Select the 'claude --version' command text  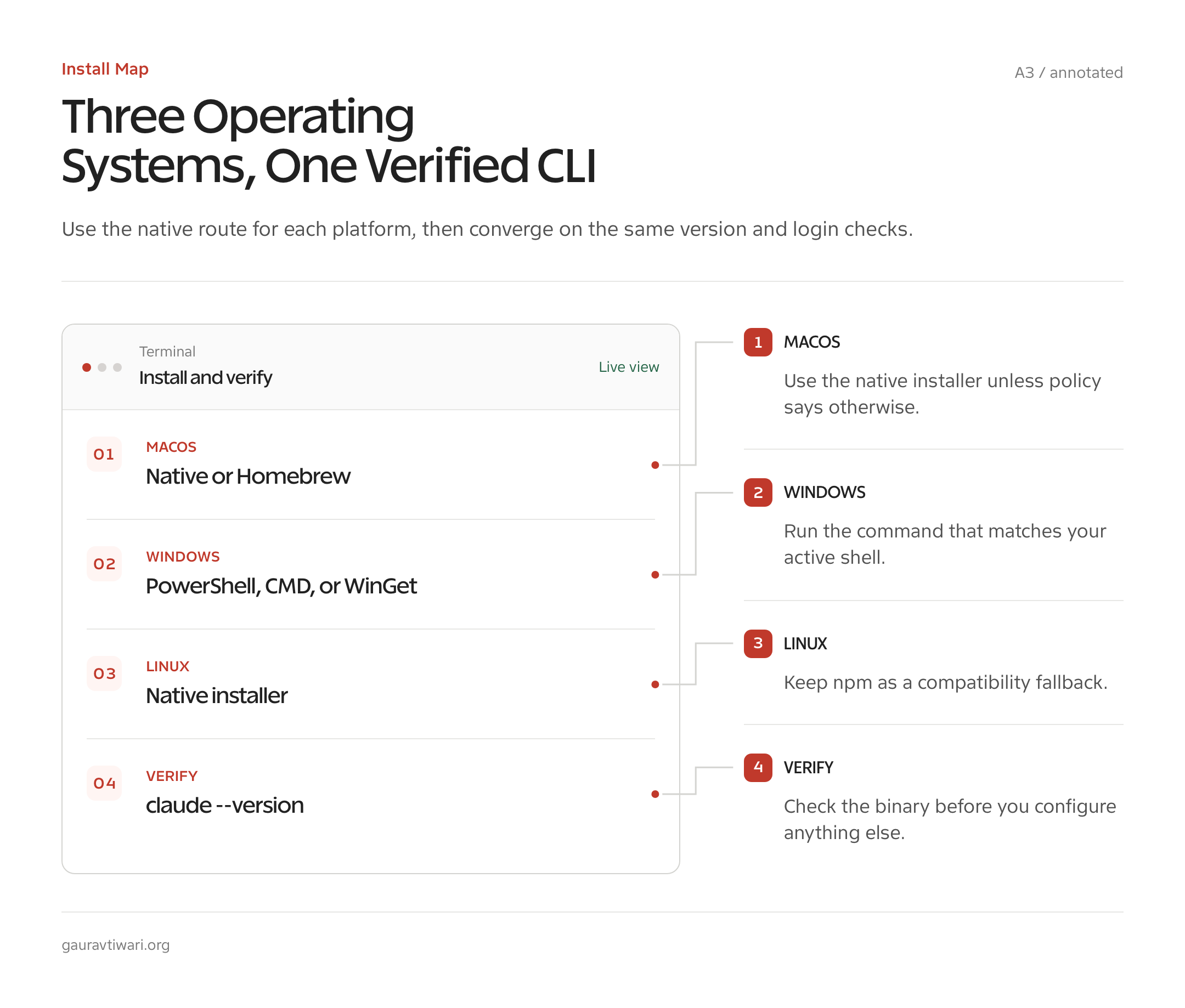224,805
